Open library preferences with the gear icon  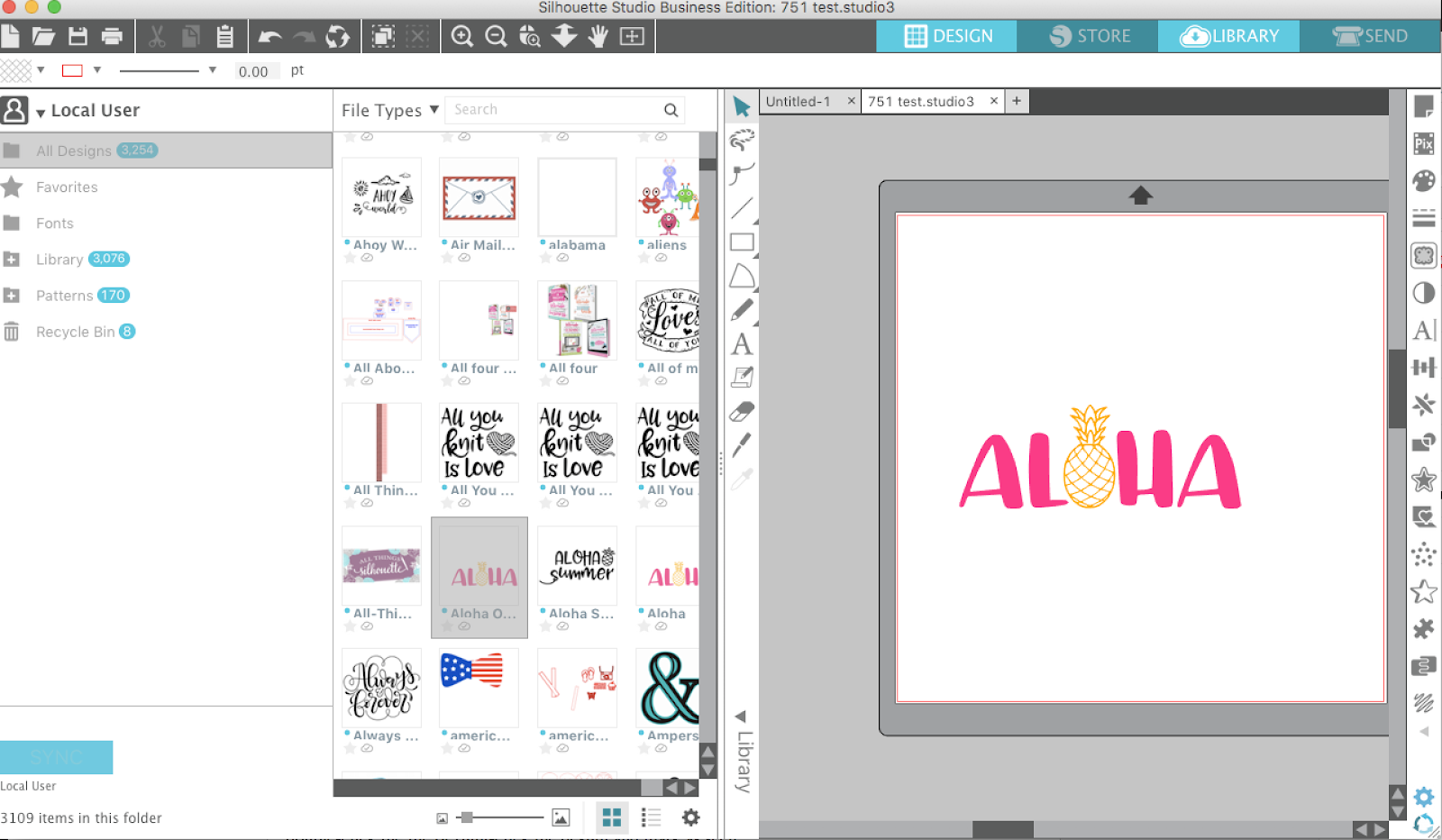pyautogui.click(x=690, y=817)
